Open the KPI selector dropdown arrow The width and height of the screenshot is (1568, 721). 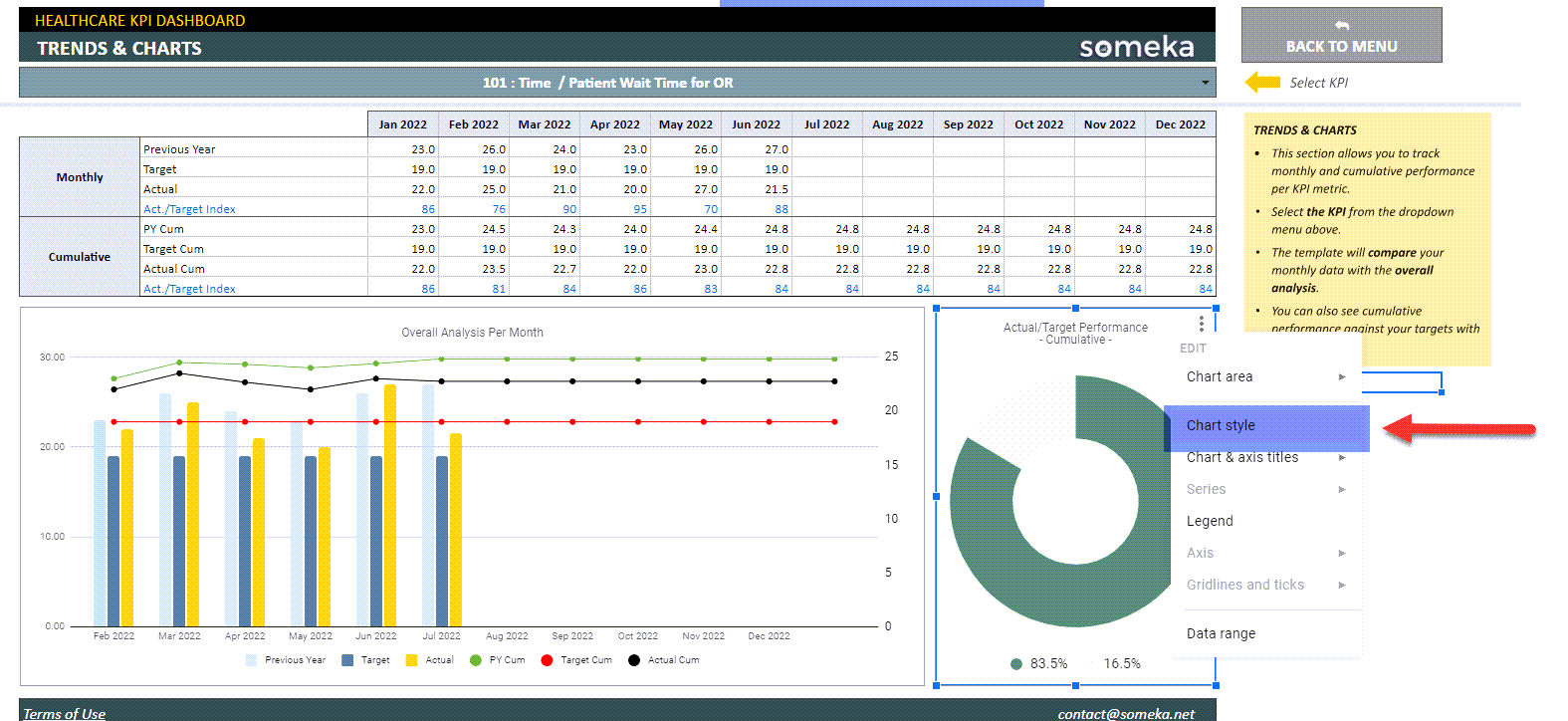pyautogui.click(x=1206, y=83)
